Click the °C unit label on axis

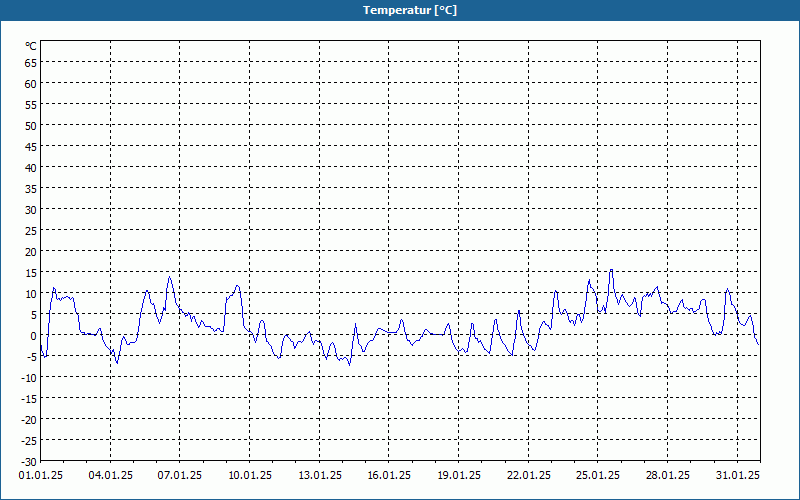[31, 46]
